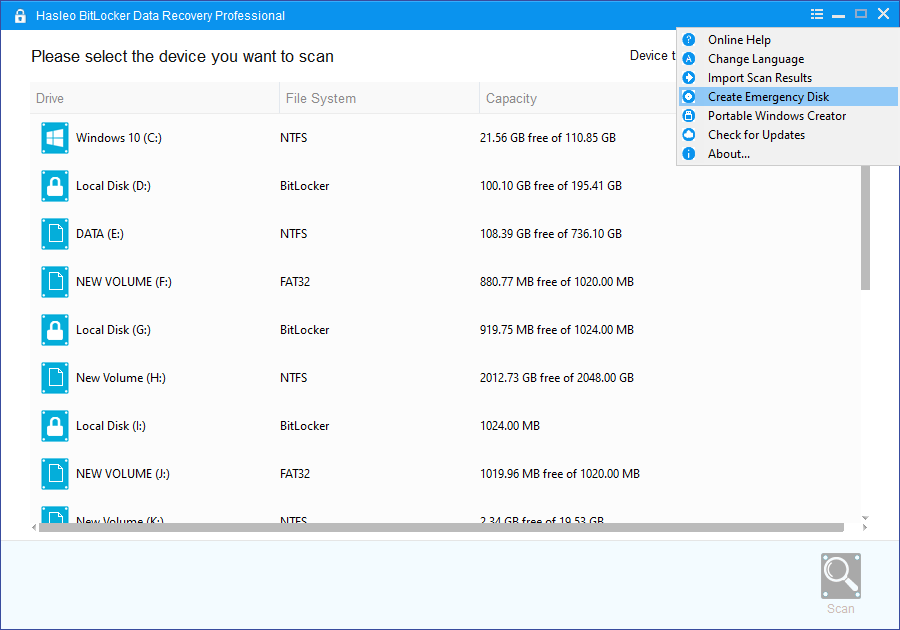Click the Portable Windows Creator icon
900x630 pixels.
[x=689, y=115]
